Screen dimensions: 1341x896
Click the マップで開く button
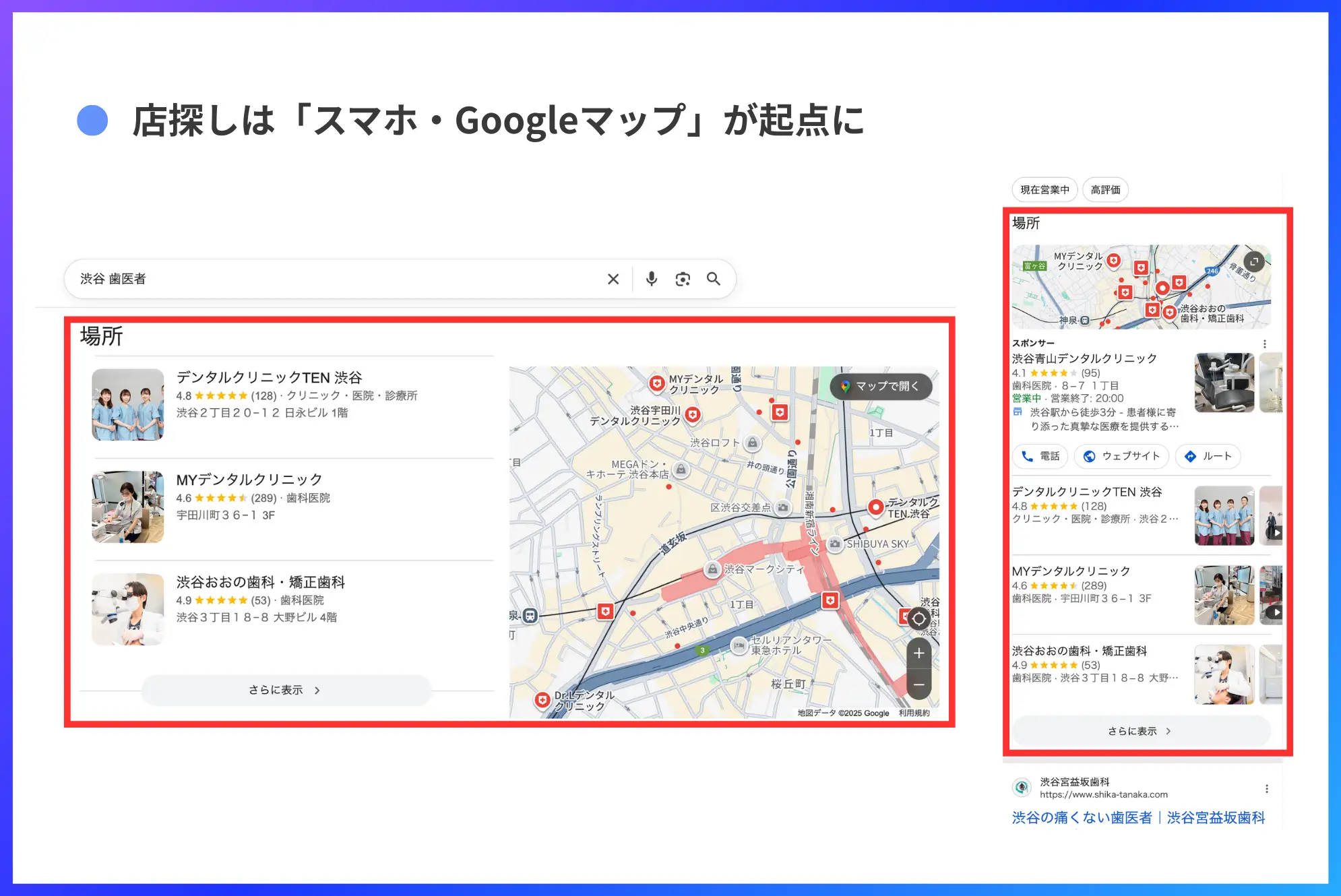click(880, 386)
